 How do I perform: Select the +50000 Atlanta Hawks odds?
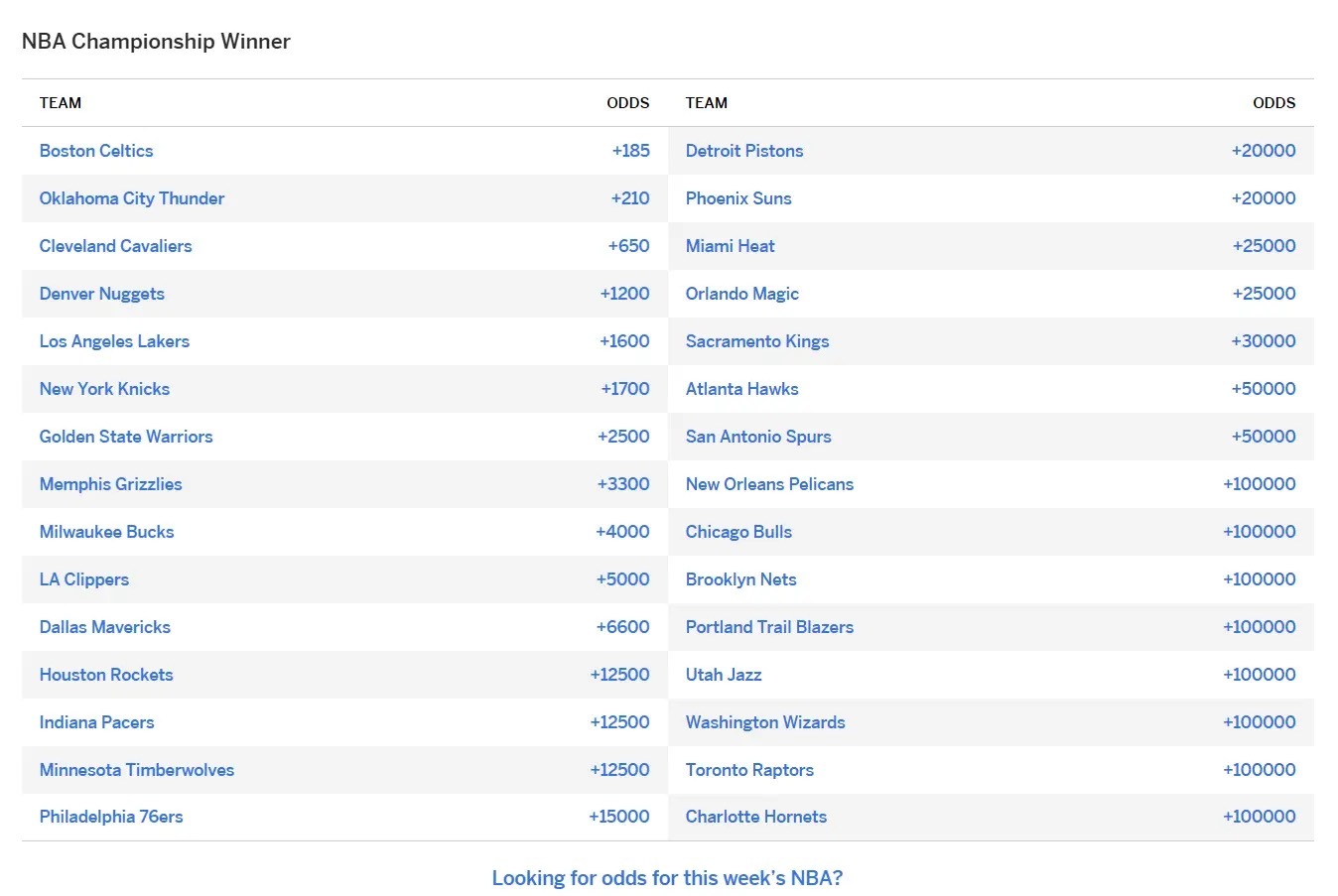coord(1264,389)
